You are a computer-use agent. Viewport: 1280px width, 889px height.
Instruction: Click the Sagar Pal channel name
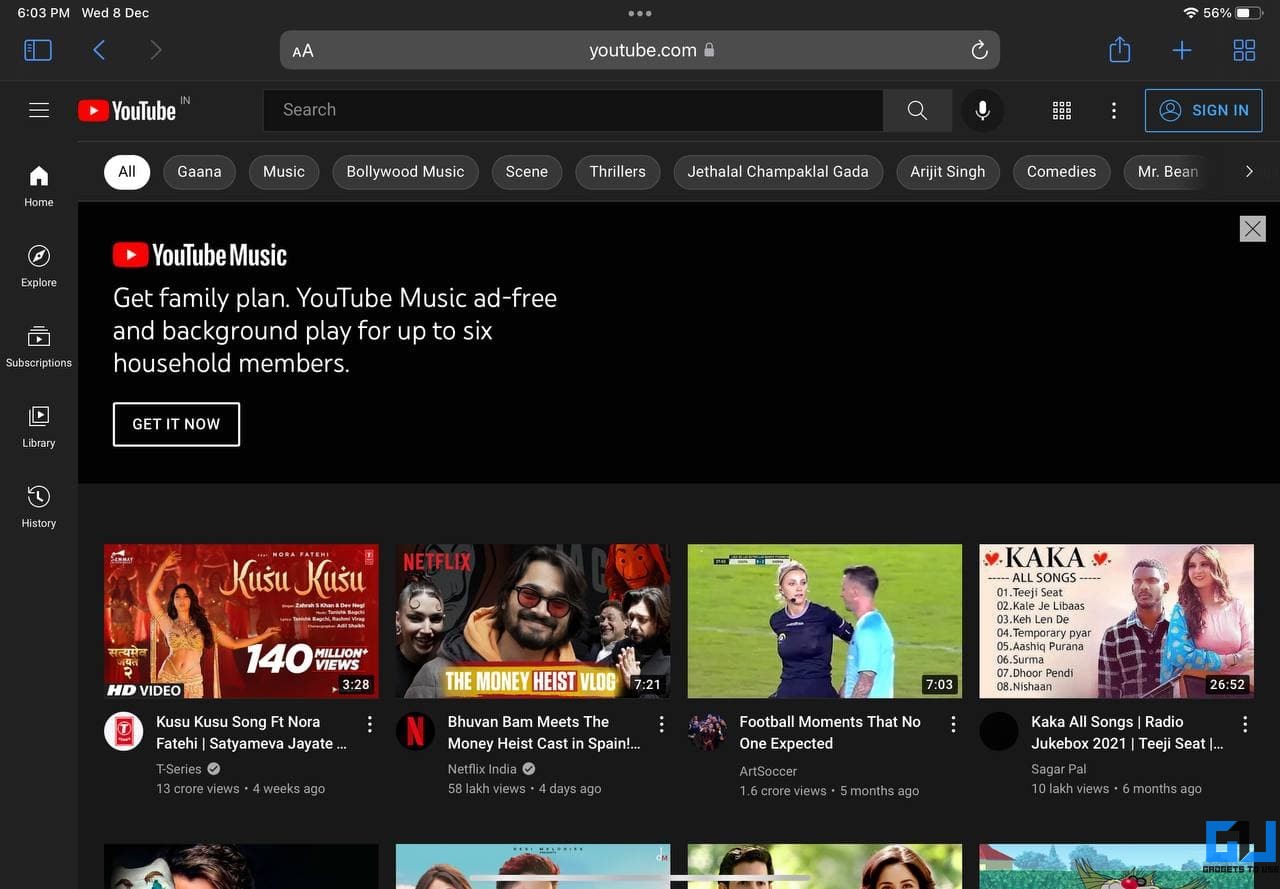coord(1059,769)
